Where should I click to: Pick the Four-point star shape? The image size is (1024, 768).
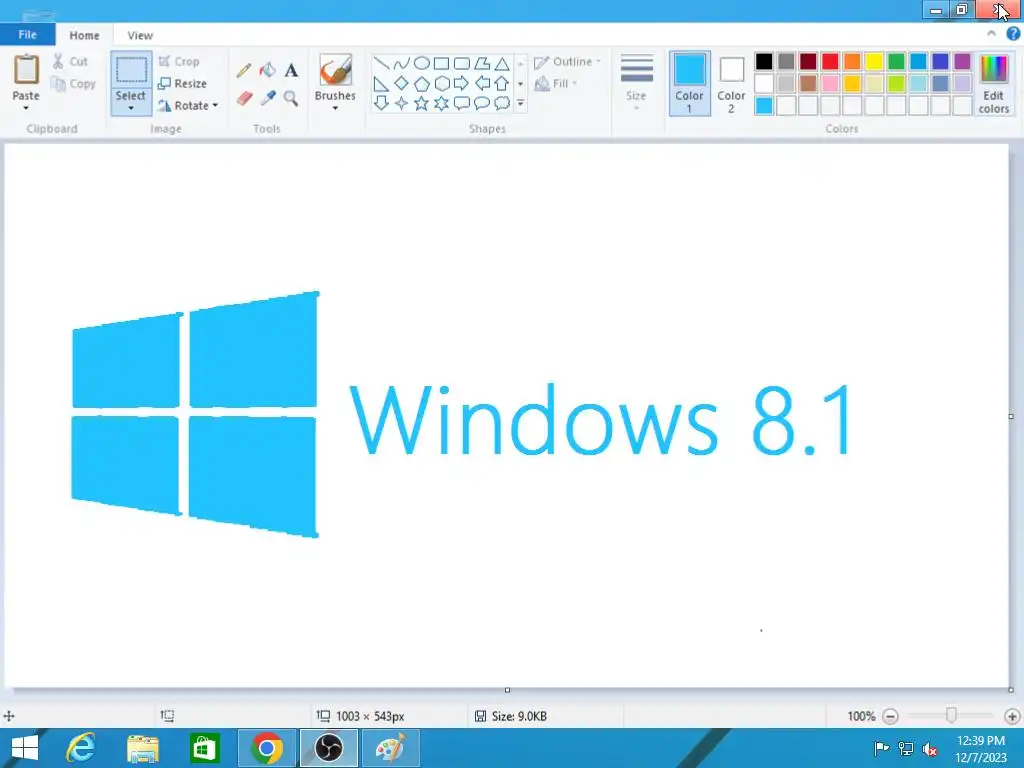pyautogui.click(x=402, y=103)
